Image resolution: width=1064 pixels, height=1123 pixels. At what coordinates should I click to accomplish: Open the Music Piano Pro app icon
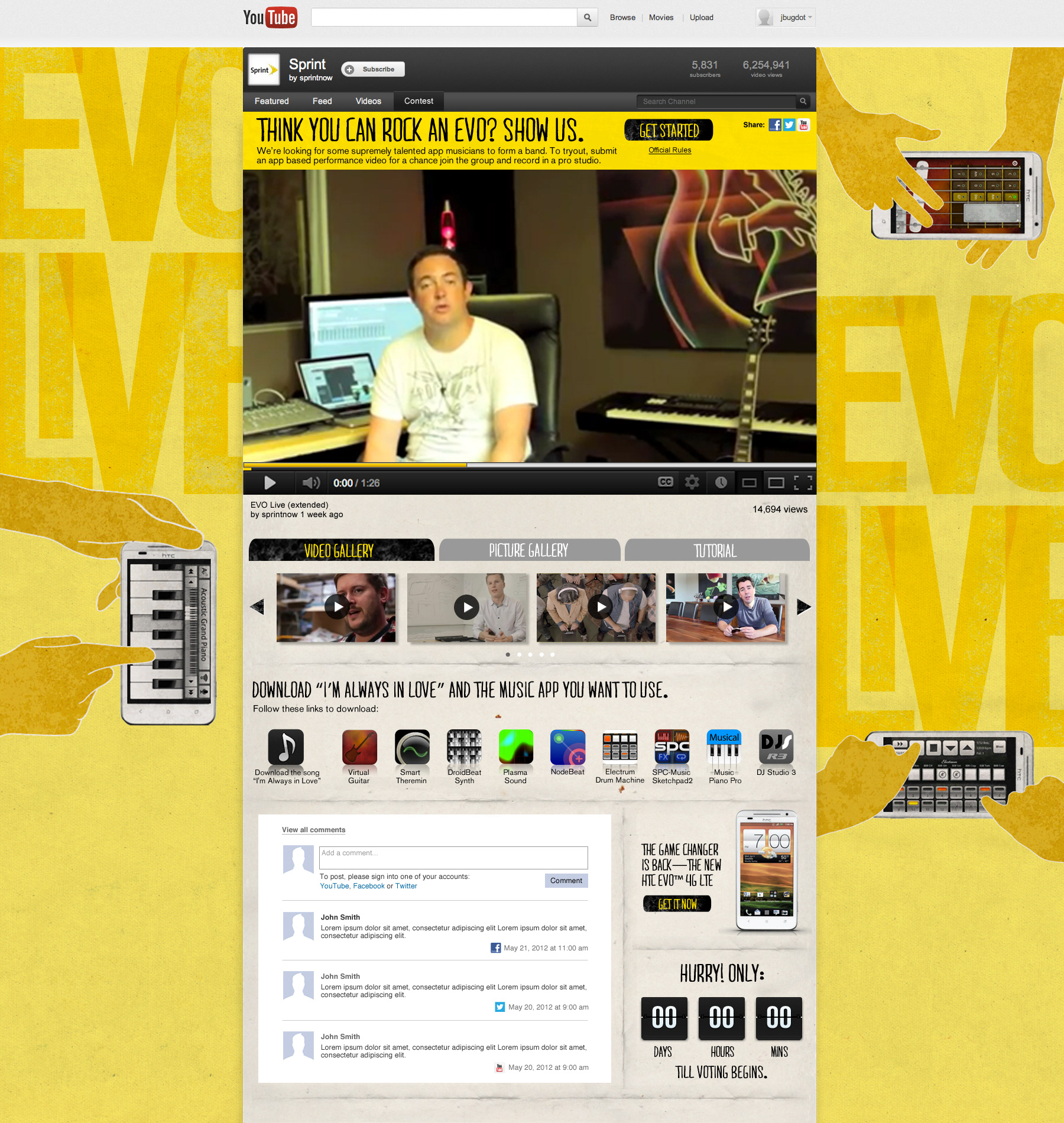coord(724,748)
